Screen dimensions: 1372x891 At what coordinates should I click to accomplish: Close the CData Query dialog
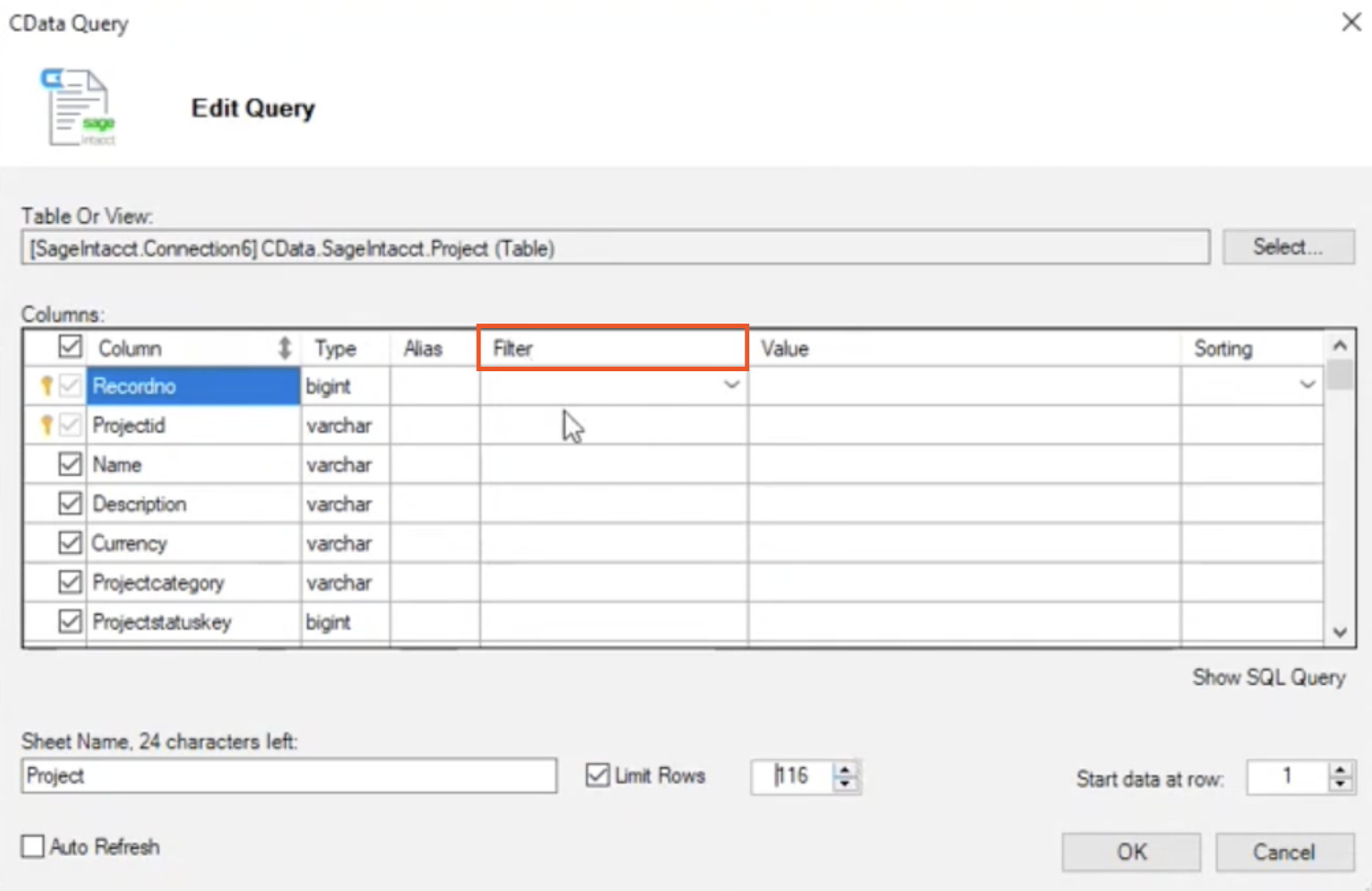click(1351, 22)
